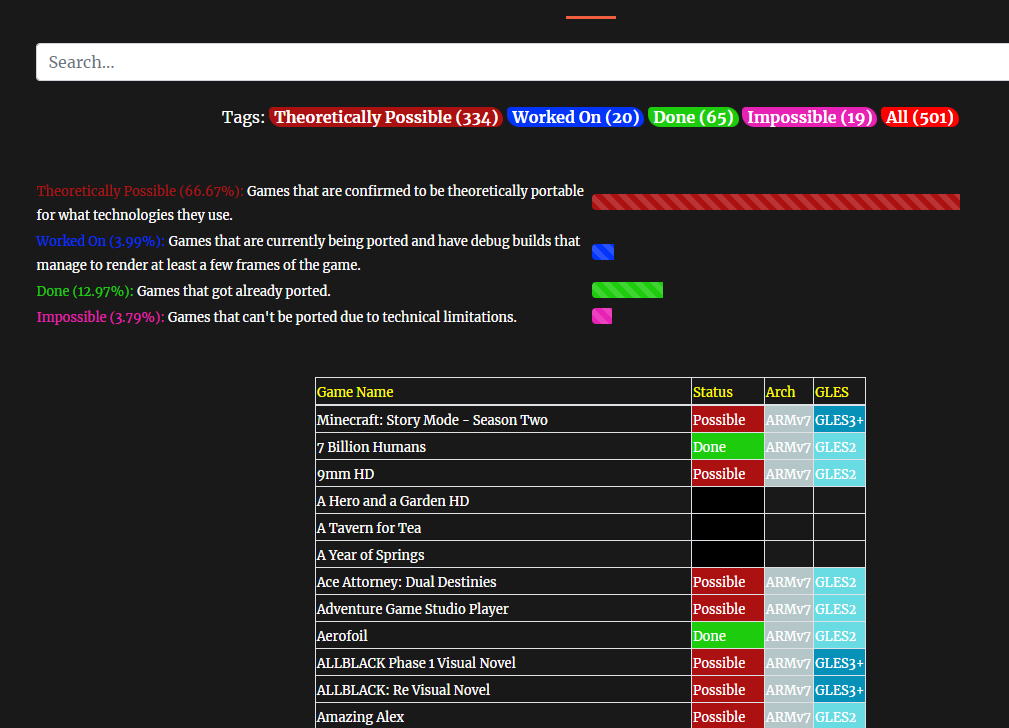
Task: Click the red Theoretically Possible progress bar
Action: 775,202
